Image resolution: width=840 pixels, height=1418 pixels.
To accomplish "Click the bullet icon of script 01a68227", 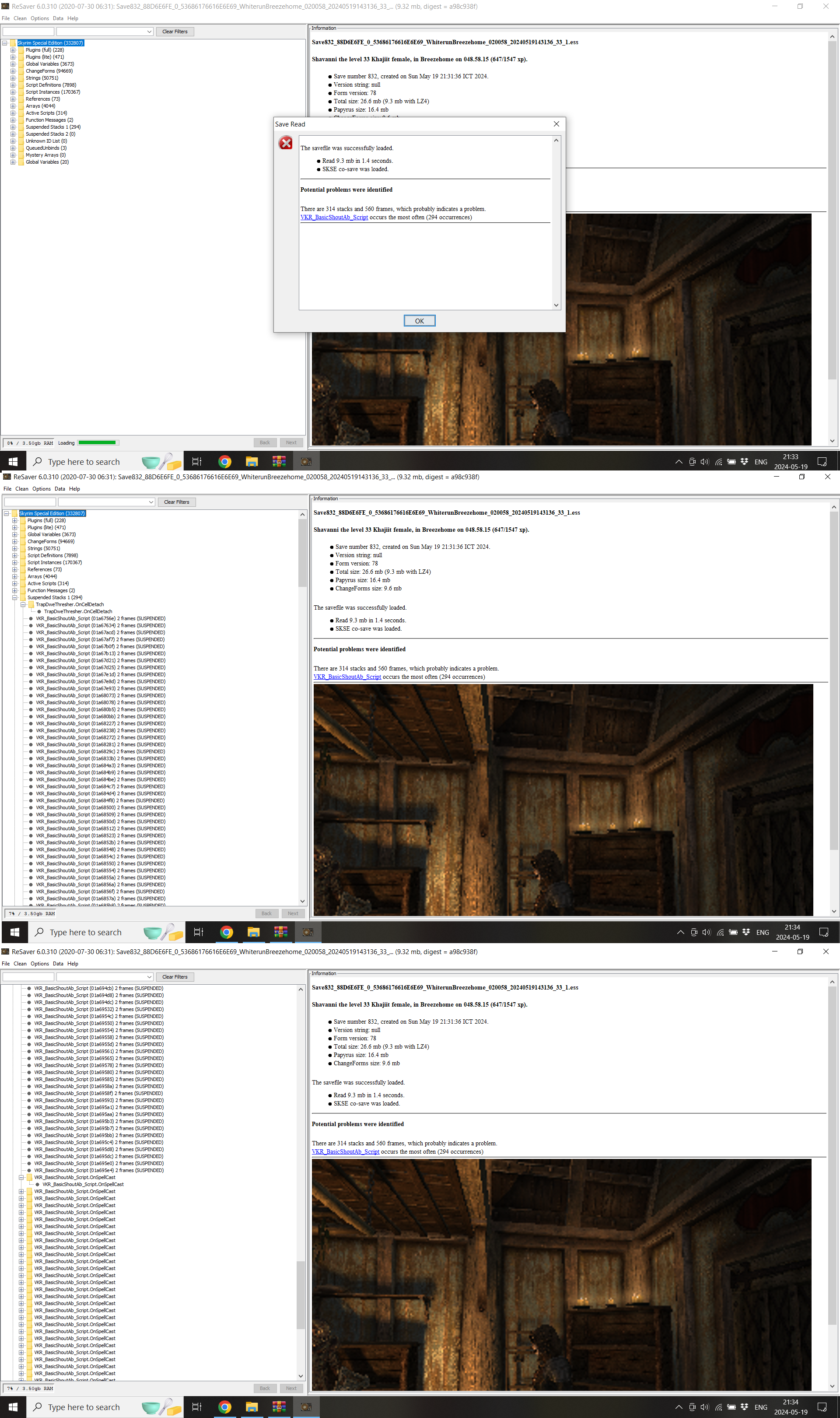I will [x=31, y=723].
